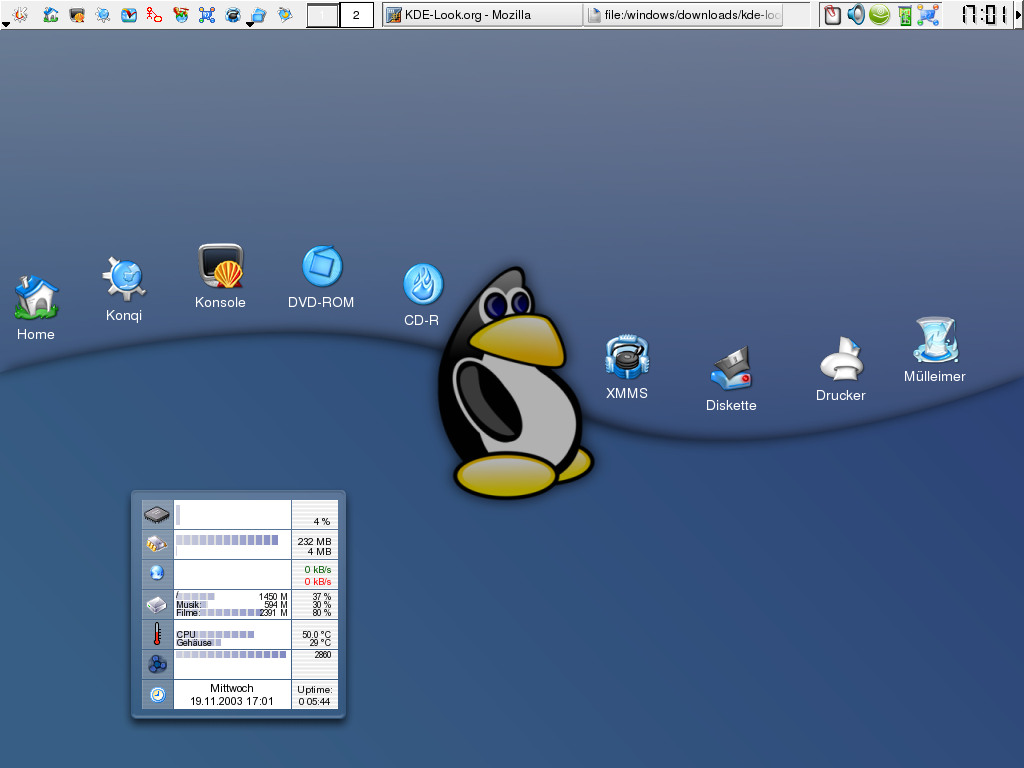
Task: Click the Tux penguin desktop image
Action: coord(515,383)
